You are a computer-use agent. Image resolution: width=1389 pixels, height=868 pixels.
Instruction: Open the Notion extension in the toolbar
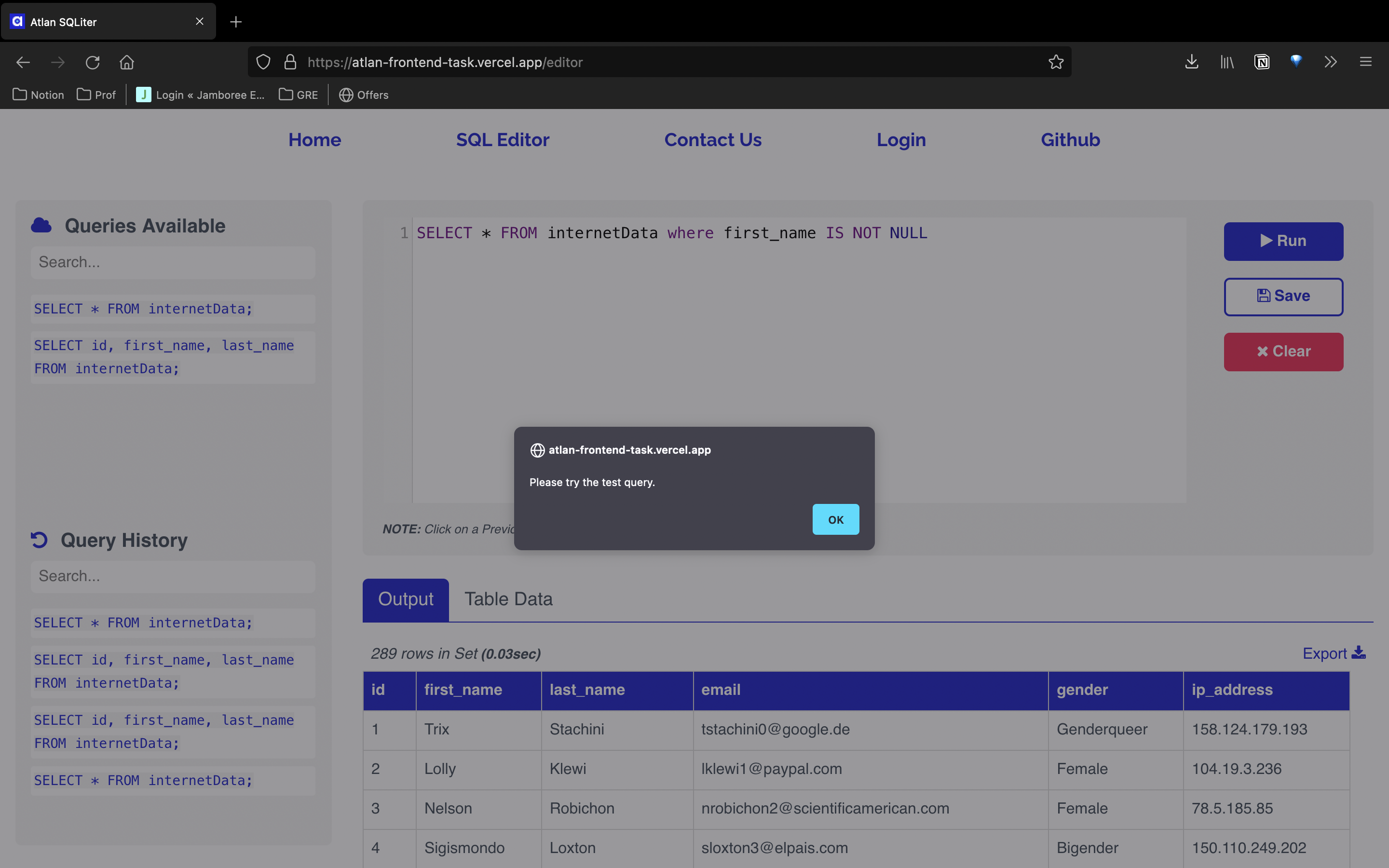point(1261,62)
